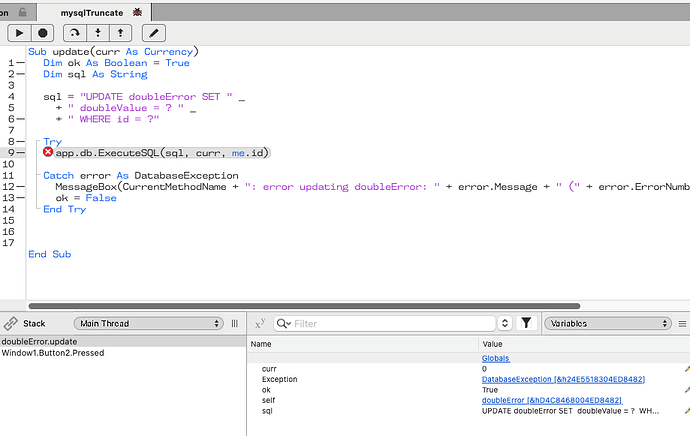Viewport: 690px width, 436px height.
Task: Toggle breakpoint marker on line 13
Action: click(x=20, y=198)
